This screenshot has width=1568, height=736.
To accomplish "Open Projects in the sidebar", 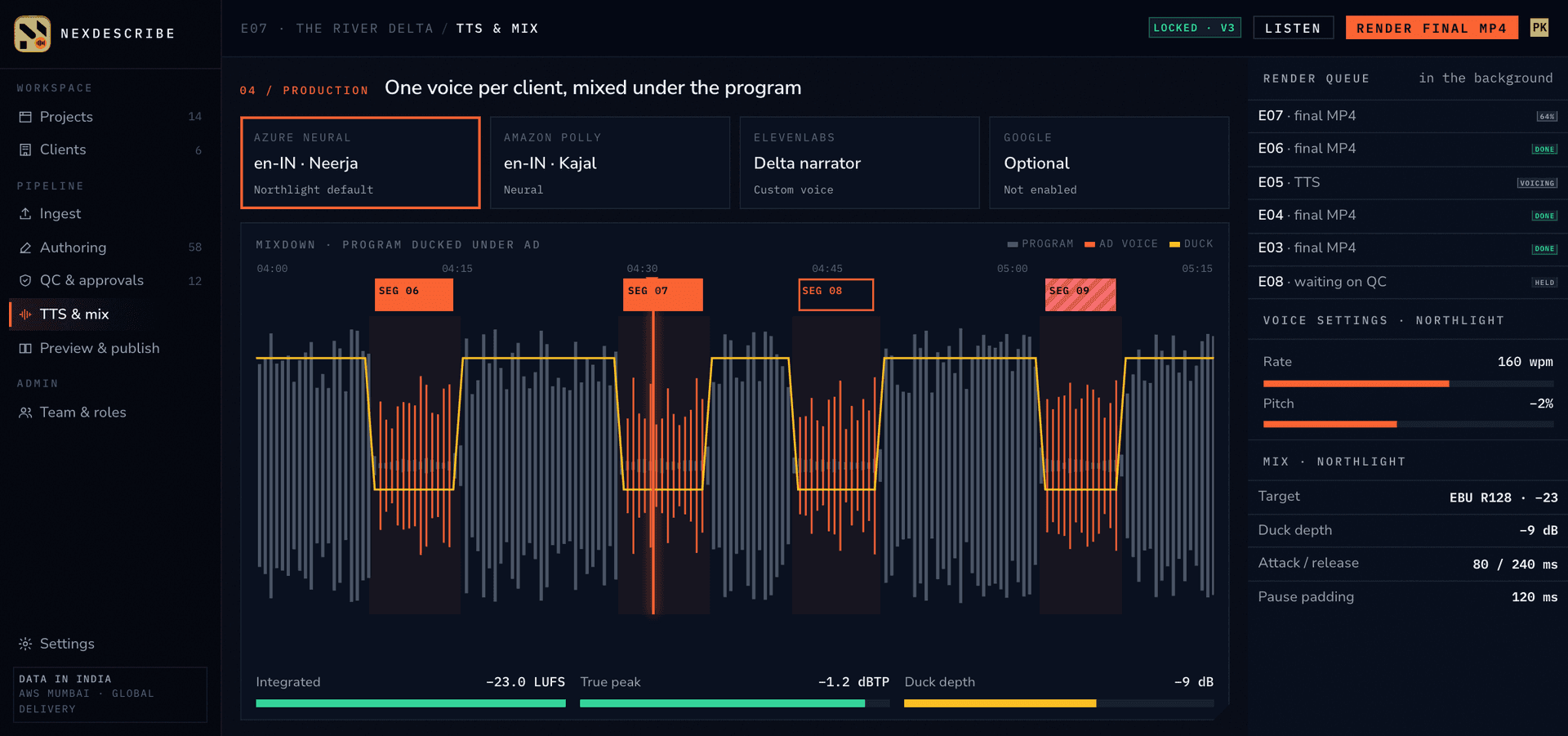I will (110, 117).
